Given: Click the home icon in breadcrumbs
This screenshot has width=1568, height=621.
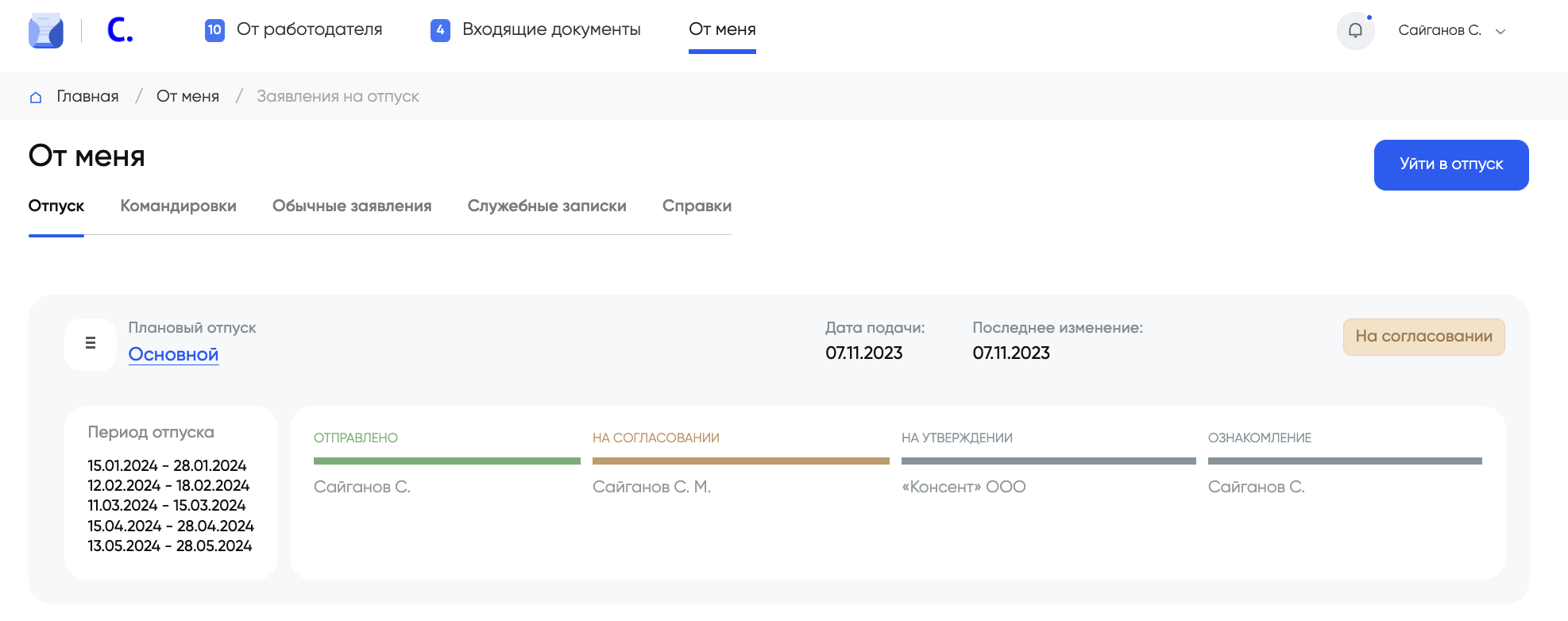Looking at the screenshot, I should (36, 97).
